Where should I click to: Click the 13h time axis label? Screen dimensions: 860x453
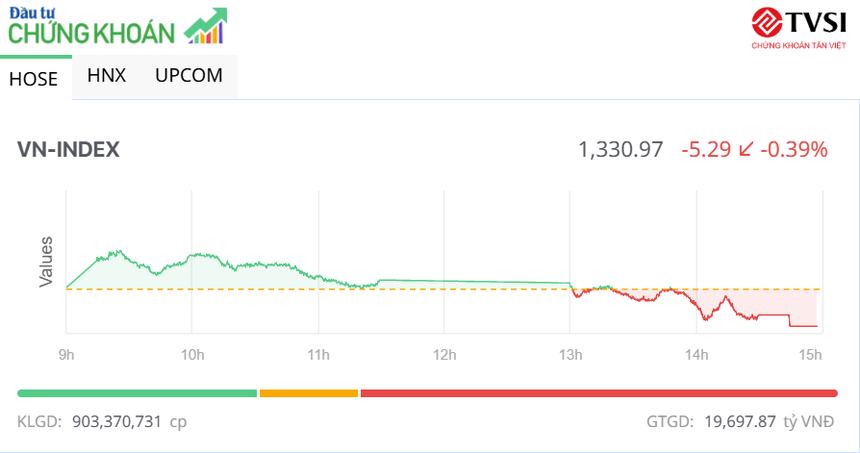click(570, 354)
